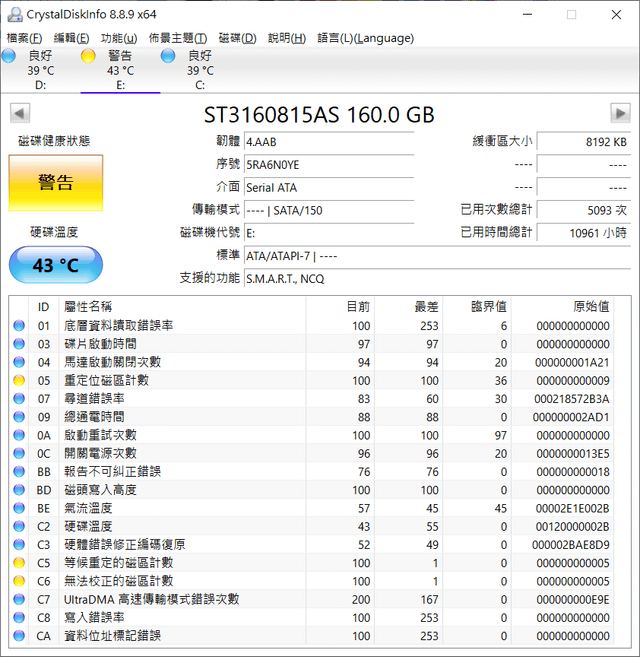
Task: Click yellow status icon for attribute C5
Action: click(19, 563)
